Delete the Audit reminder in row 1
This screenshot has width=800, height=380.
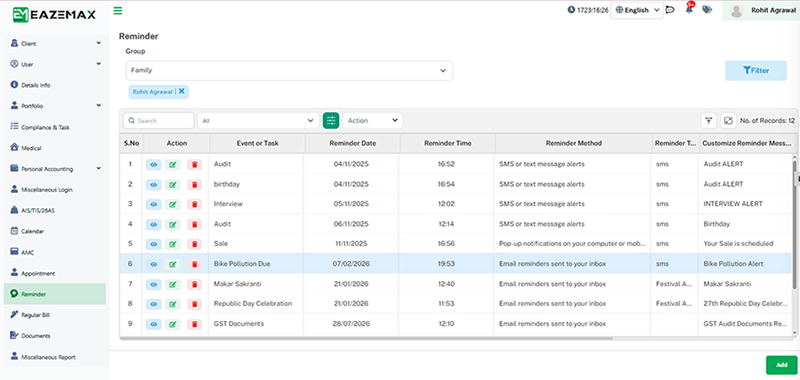click(194, 164)
